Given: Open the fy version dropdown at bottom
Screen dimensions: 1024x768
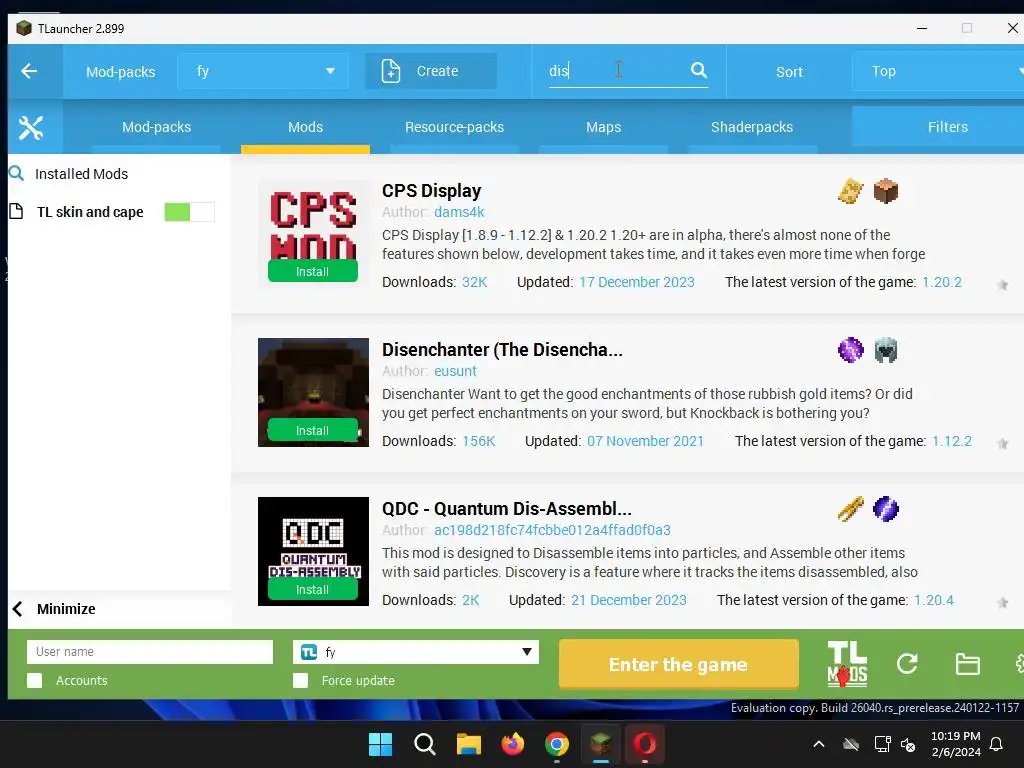Looking at the screenshot, I should (416, 652).
